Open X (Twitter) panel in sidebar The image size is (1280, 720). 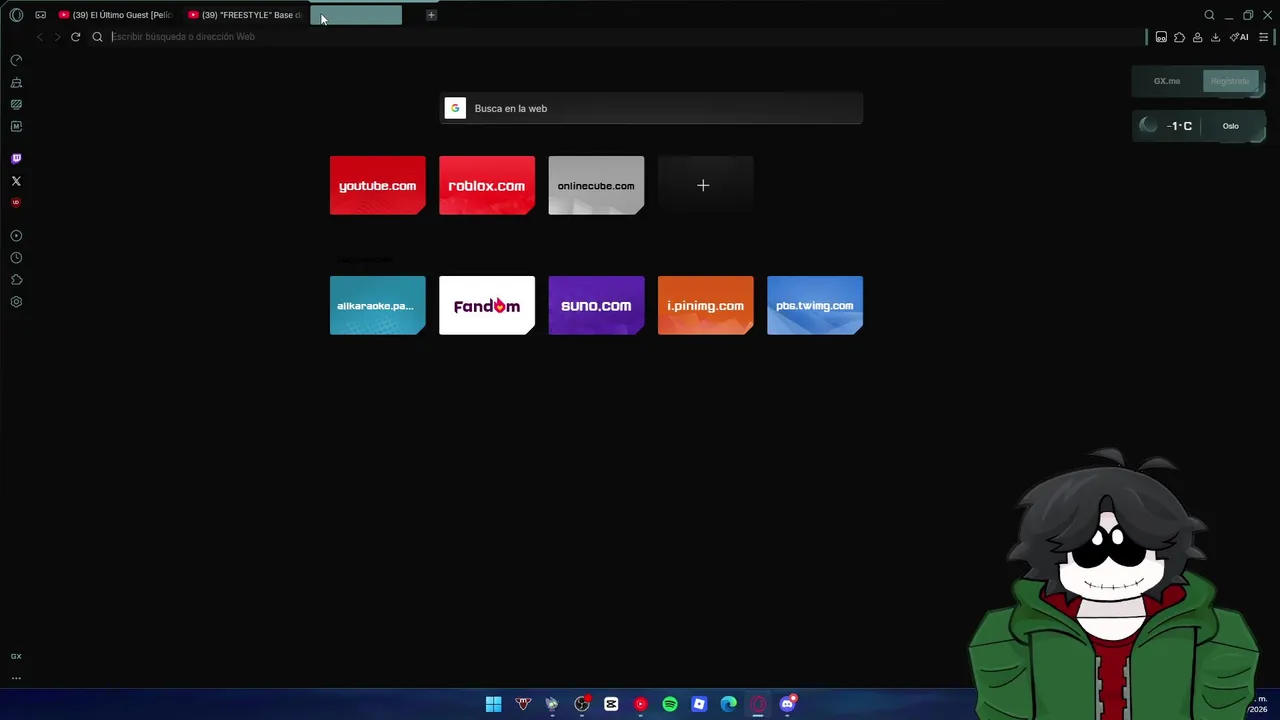(16, 181)
